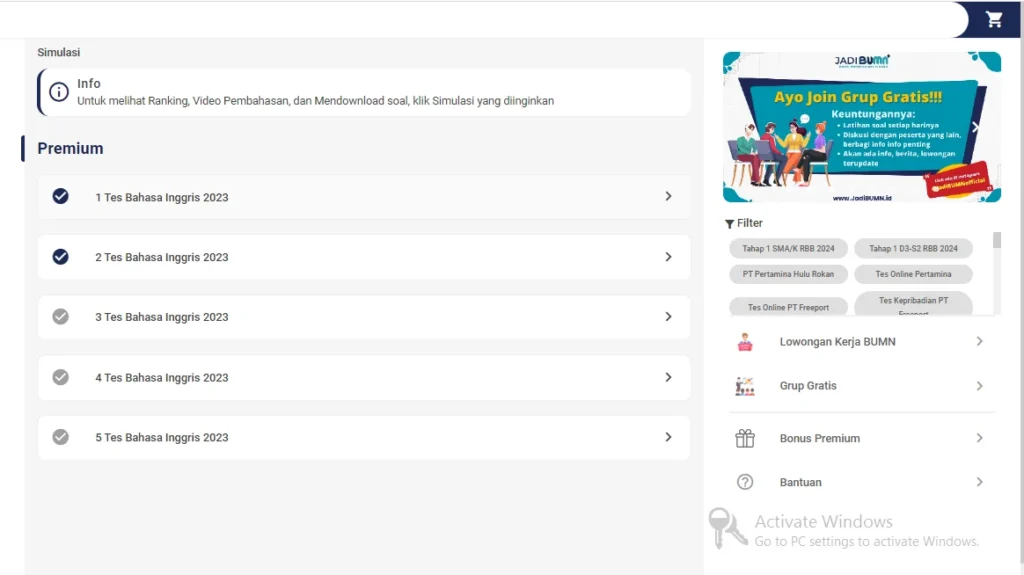The width and height of the screenshot is (1024, 575).
Task: Open Lowongan Kerja BUMN menu item
Action: tap(861, 342)
